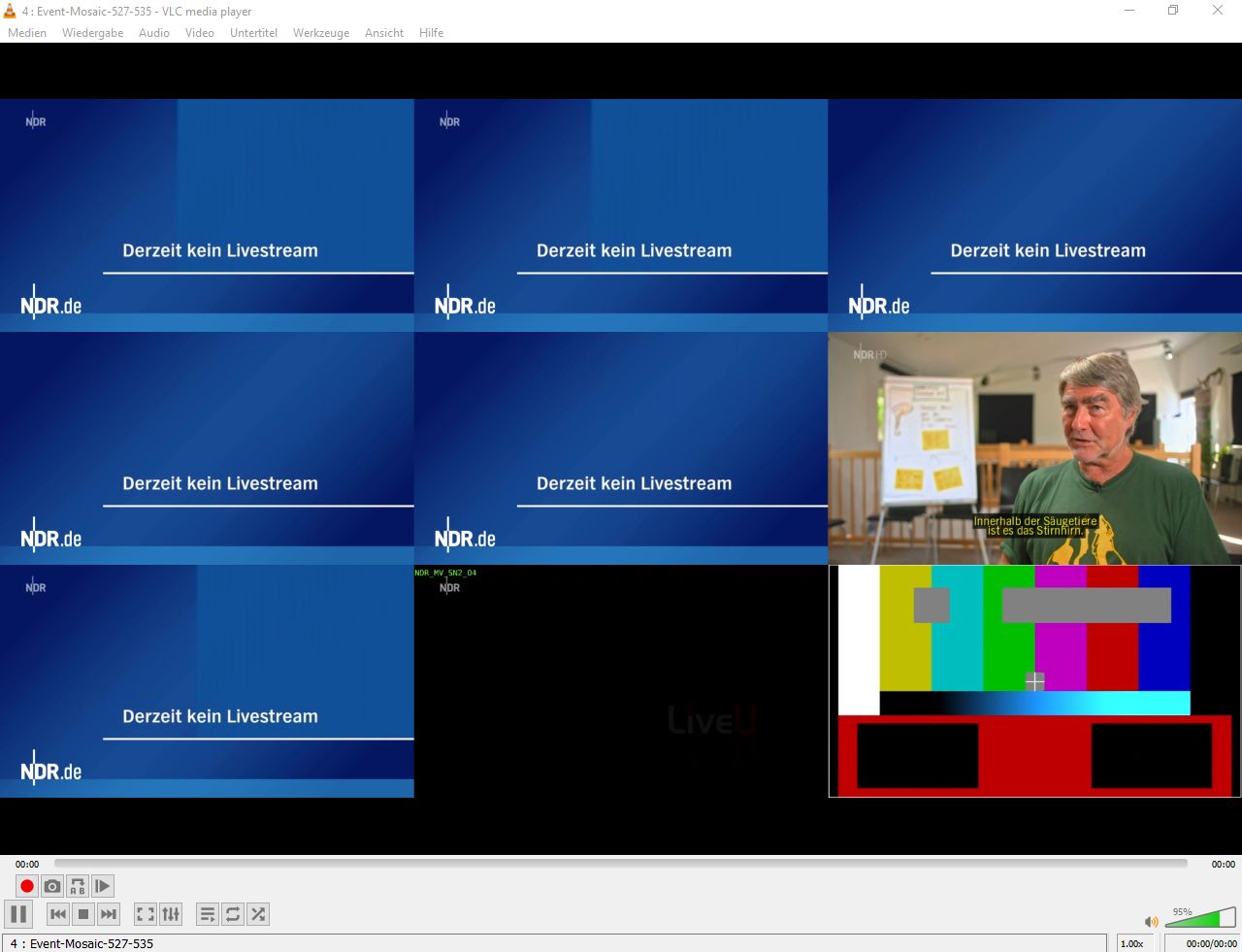Viewport: 1242px width, 952px height.
Task: Stop playback
Action: click(83, 914)
